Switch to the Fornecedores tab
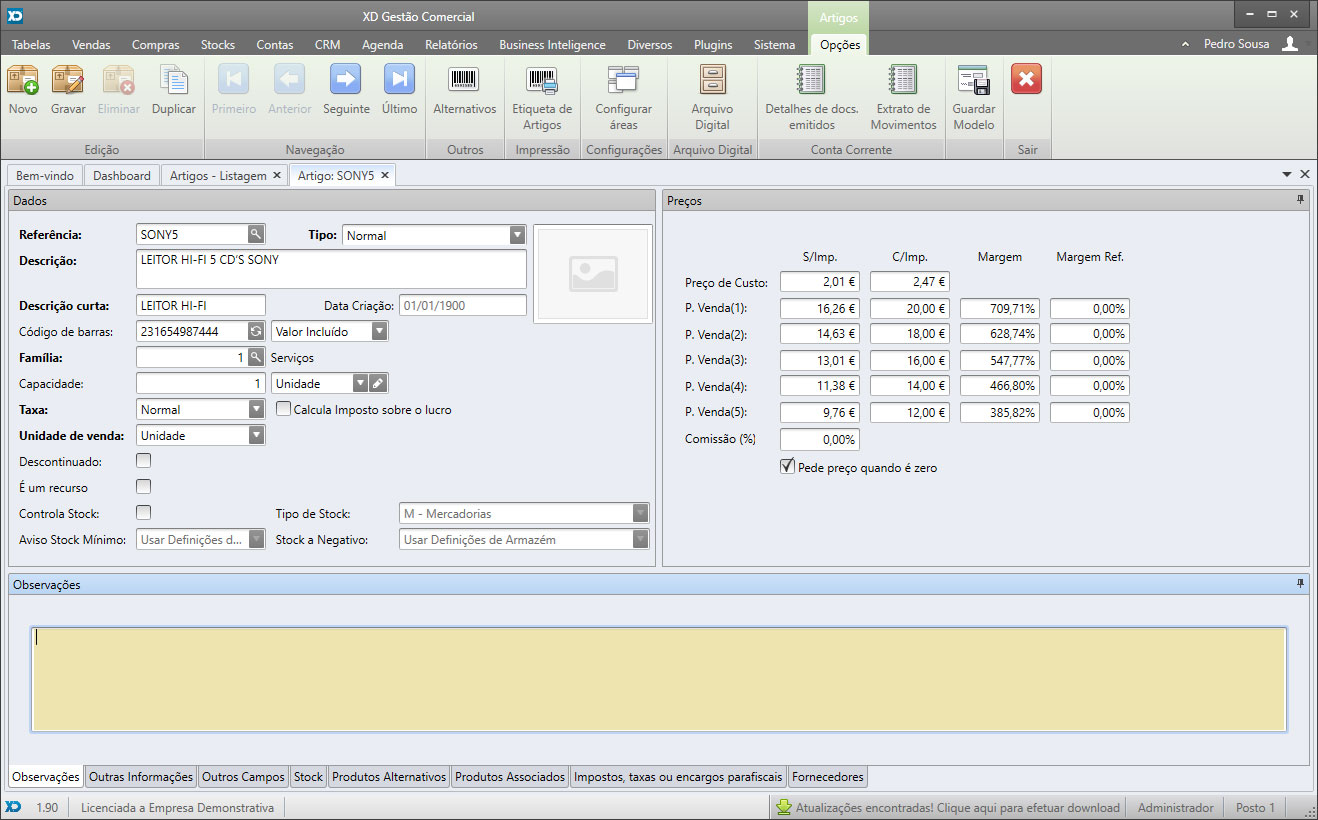This screenshot has height=820, width=1318. (x=827, y=777)
